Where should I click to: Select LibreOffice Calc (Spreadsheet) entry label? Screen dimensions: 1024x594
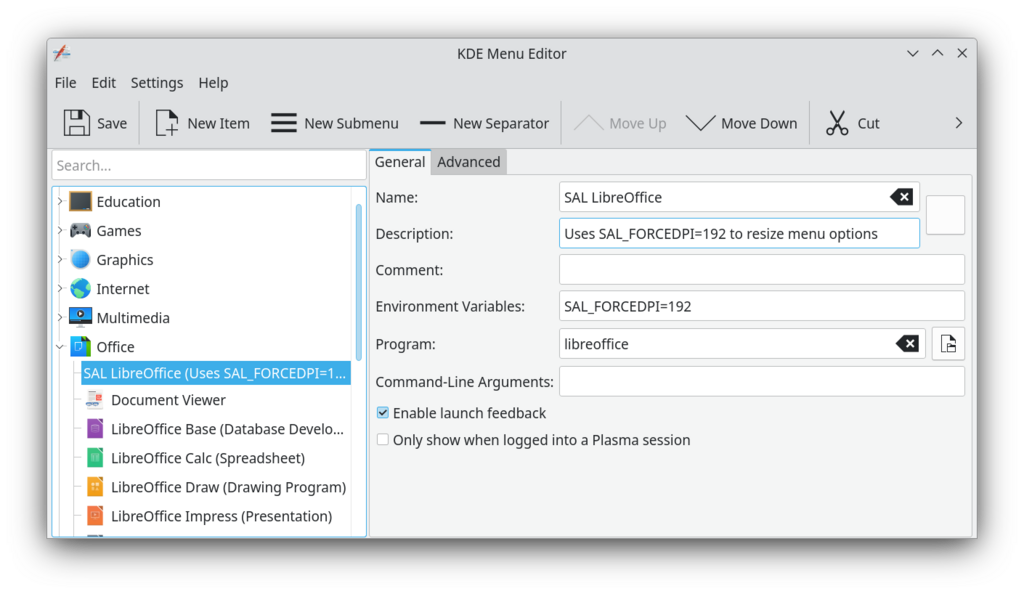(208, 458)
